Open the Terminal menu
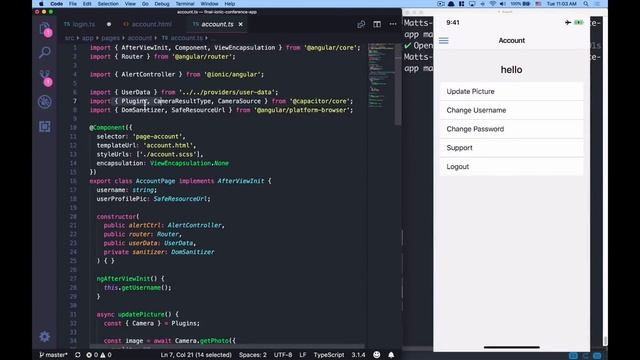 pos(185,4)
